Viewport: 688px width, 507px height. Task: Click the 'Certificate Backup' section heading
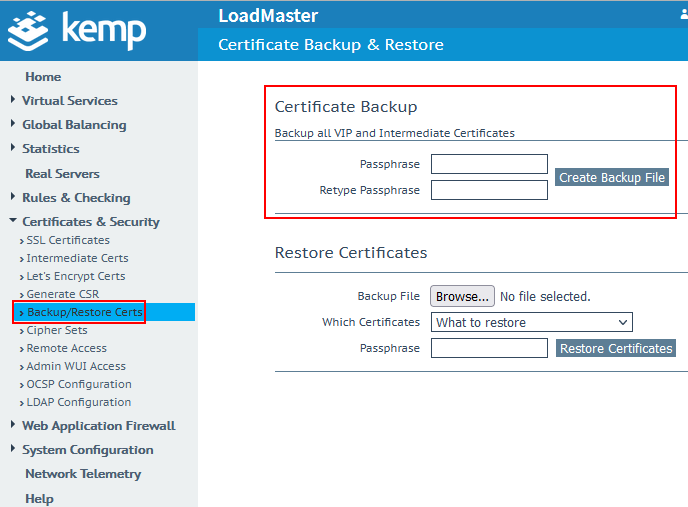pos(346,107)
